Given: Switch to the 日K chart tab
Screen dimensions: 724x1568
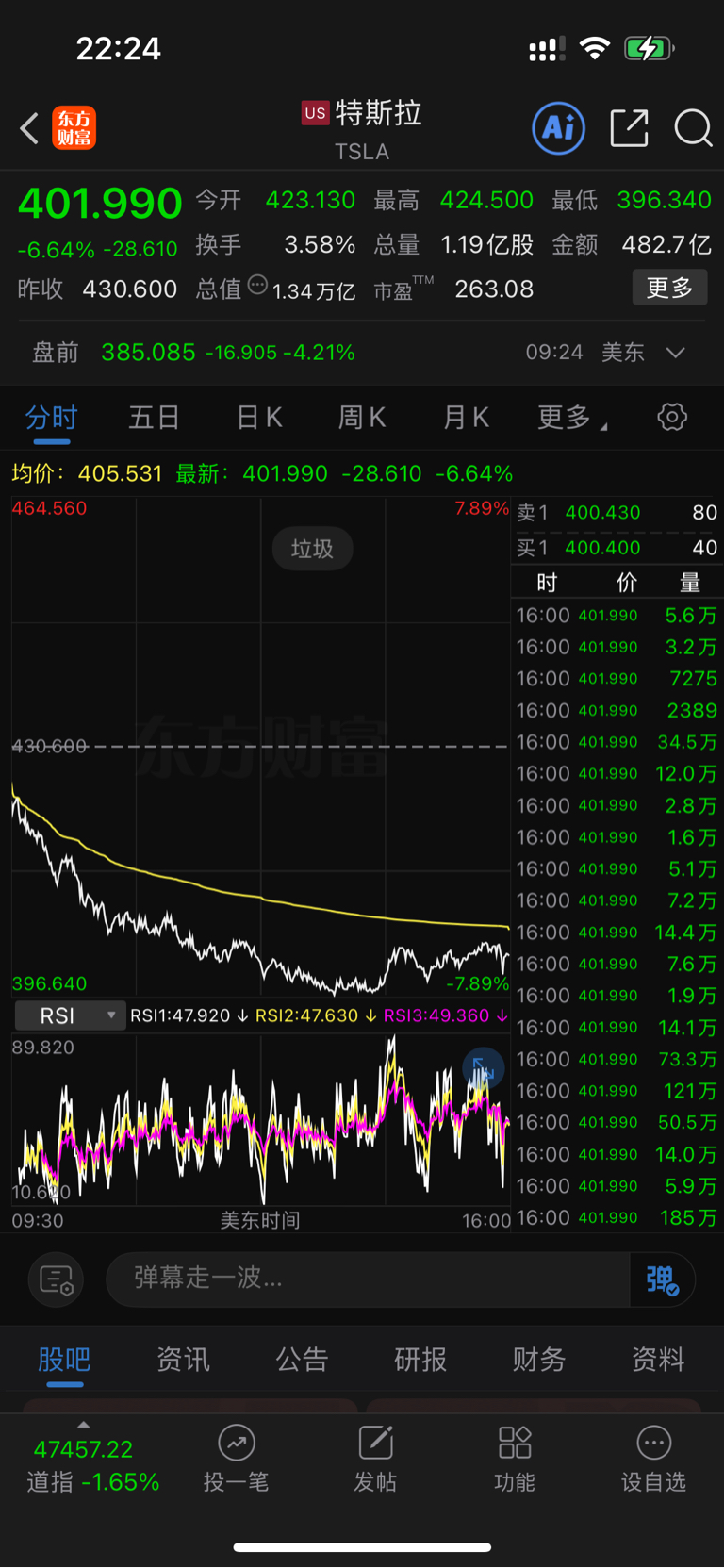Looking at the screenshot, I should pos(259,418).
